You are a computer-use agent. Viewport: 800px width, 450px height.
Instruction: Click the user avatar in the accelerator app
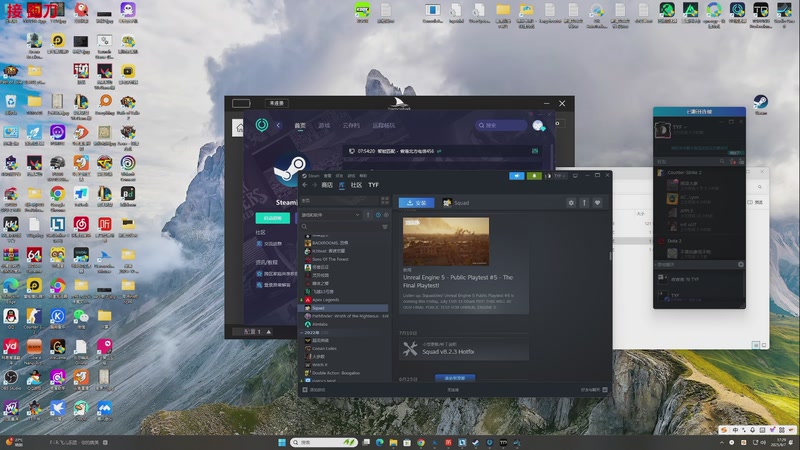click(x=538, y=126)
